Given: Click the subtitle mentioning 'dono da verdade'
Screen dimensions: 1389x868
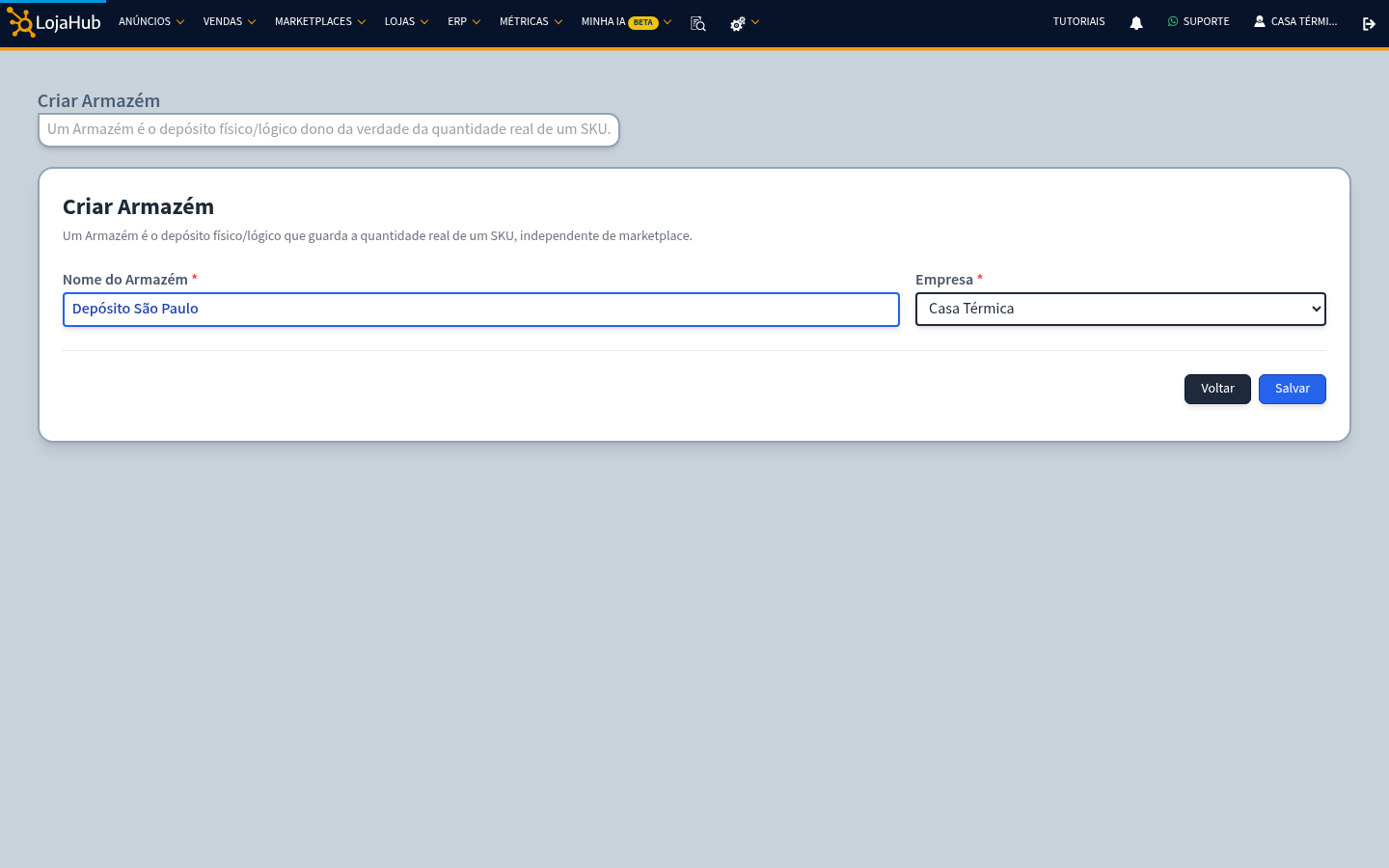Looking at the screenshot, I should [329, 130].
